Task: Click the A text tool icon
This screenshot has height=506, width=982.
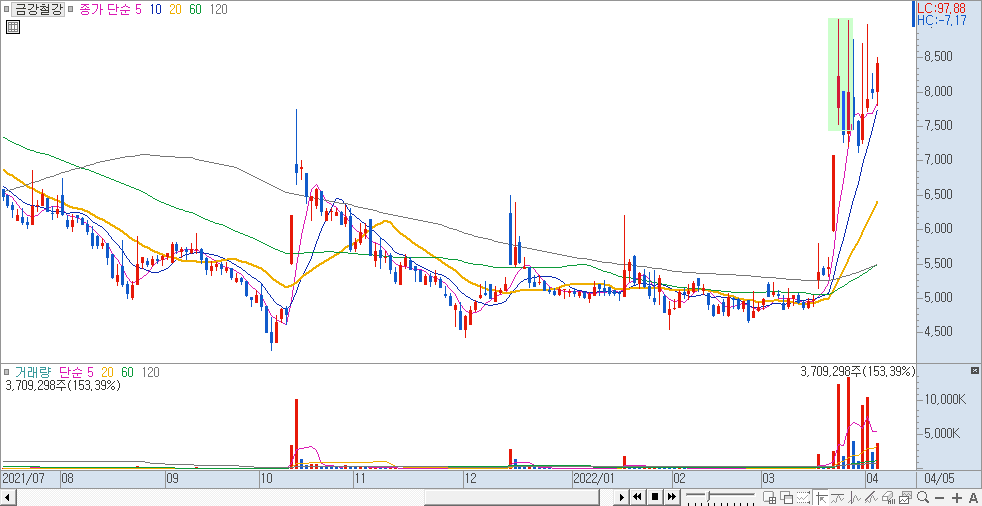Action: tap(973, 498)
